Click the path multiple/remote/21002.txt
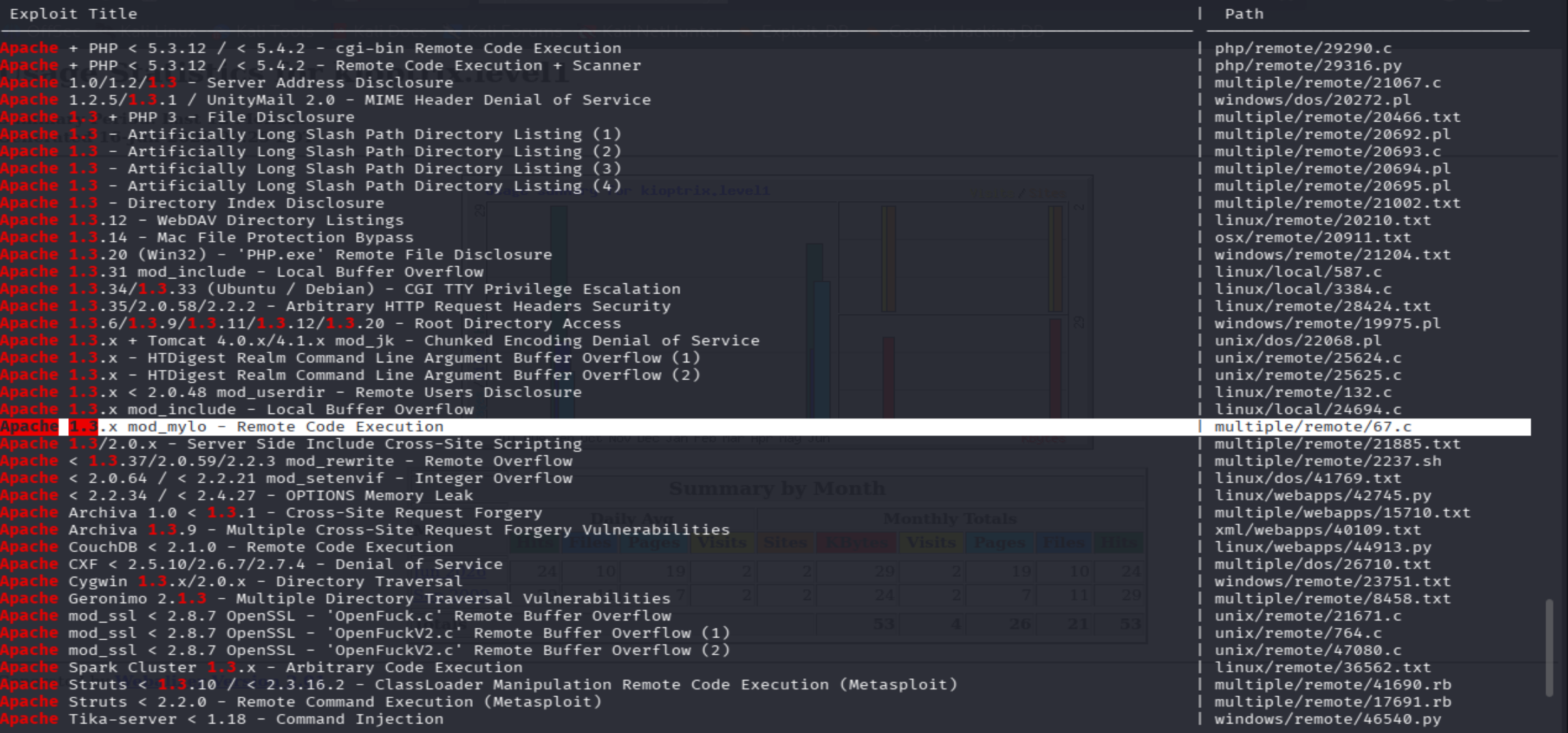This screenshot has width=1568, height=733. click(x=1337, y=203)
